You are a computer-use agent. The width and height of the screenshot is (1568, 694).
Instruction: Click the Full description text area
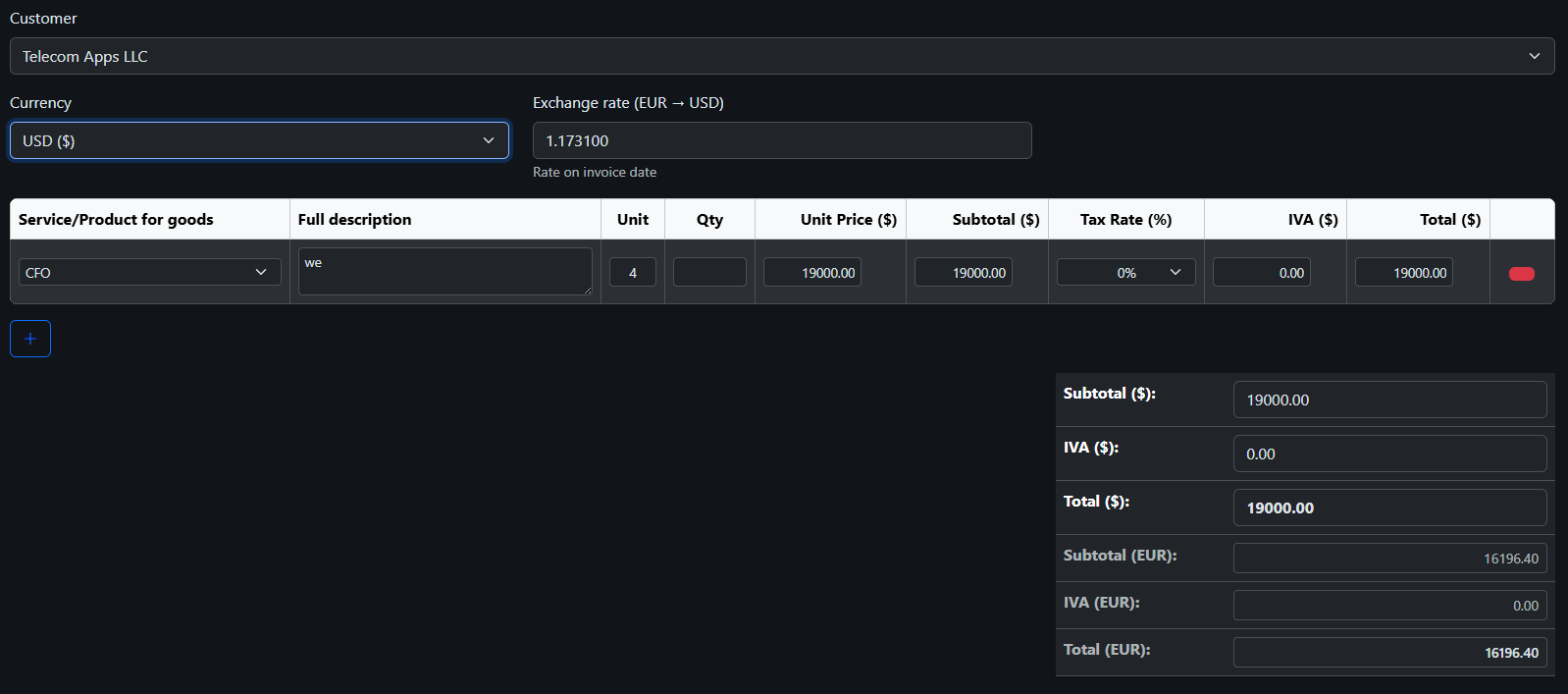click(444, 271)
